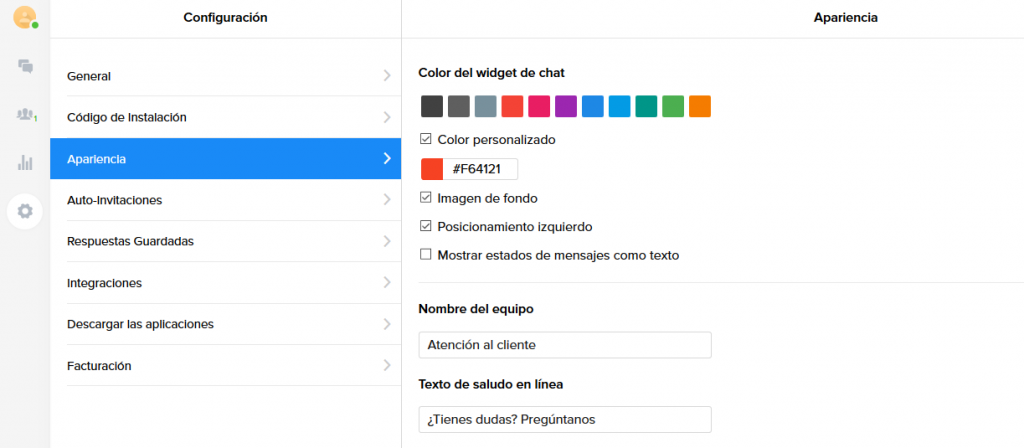Uncheck Posicionamiento izquierdo checkbox

tap(426, 226)
